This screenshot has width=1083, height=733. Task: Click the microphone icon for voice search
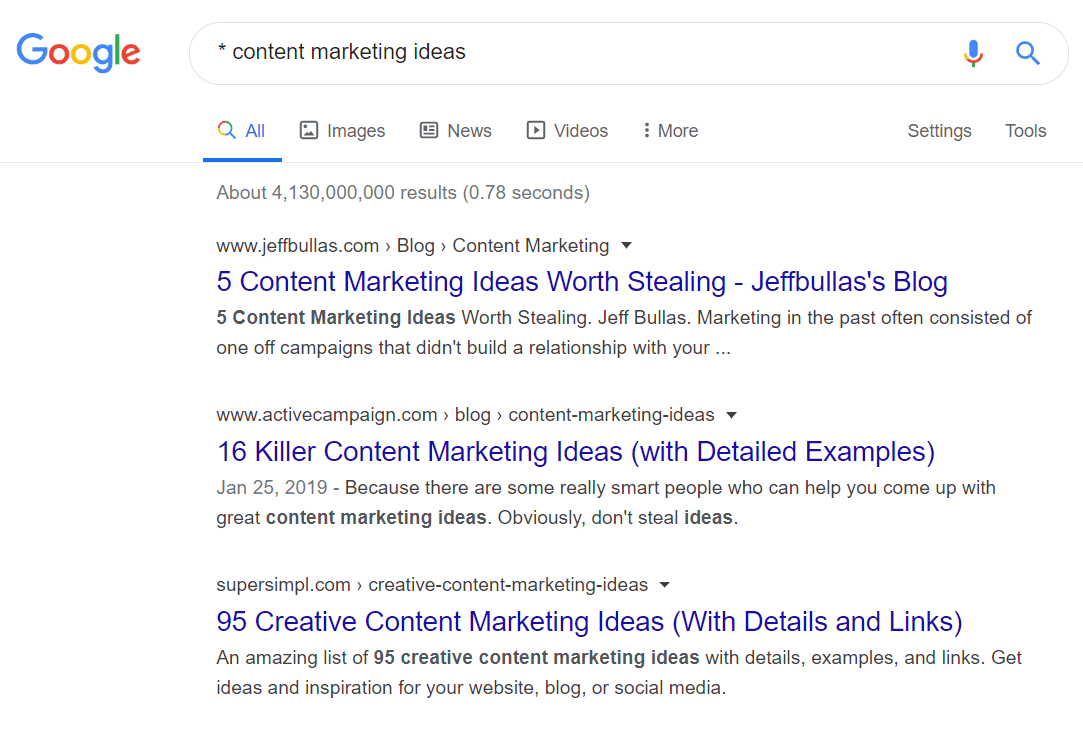click(972, 53)
